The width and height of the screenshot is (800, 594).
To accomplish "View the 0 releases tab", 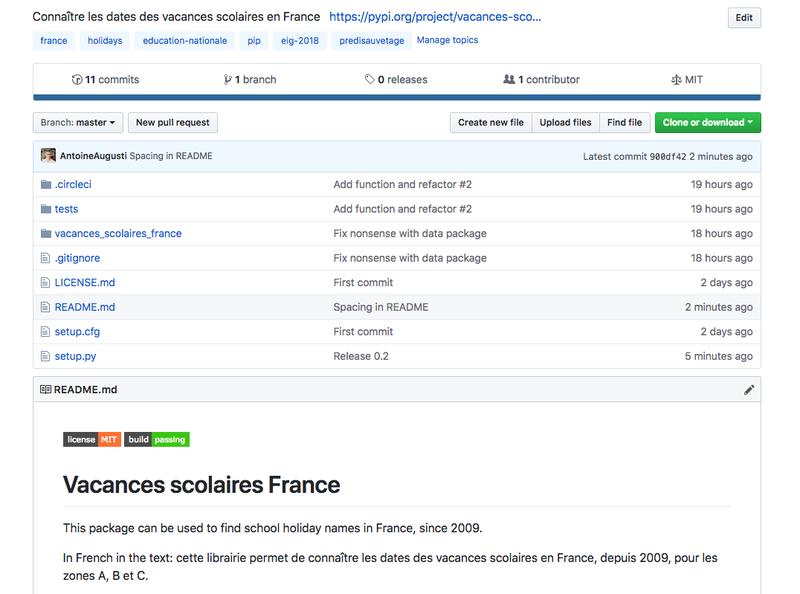I will point(396,80).
